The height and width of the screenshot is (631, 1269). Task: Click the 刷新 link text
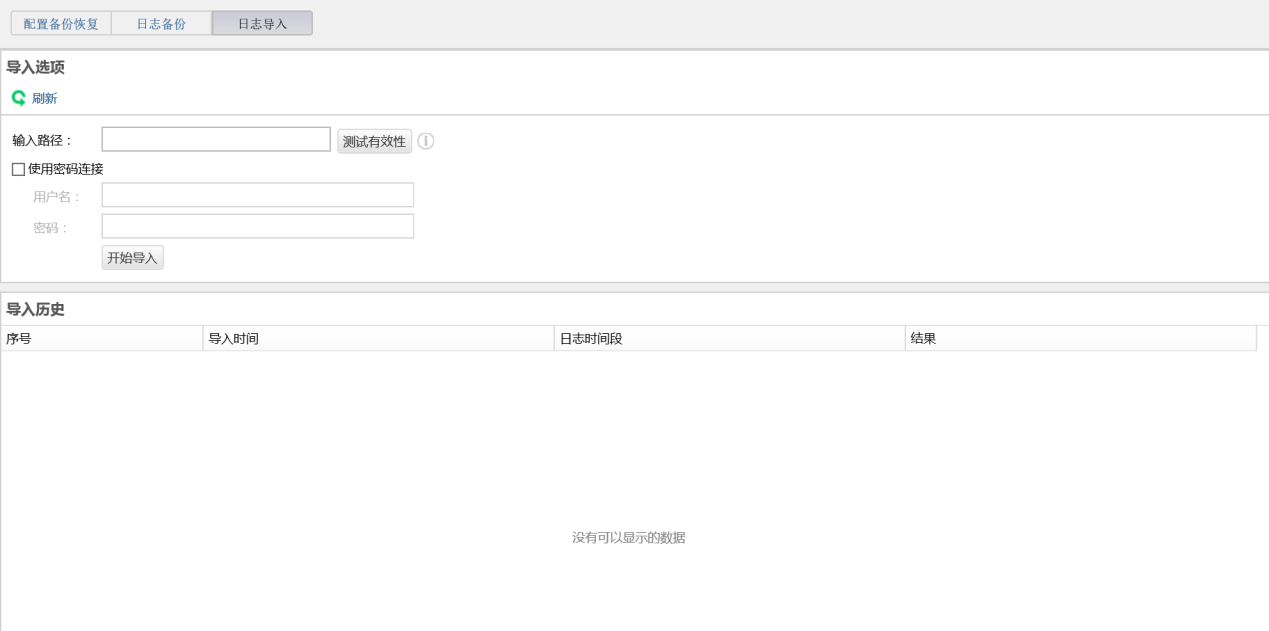[x=45, y=98]
